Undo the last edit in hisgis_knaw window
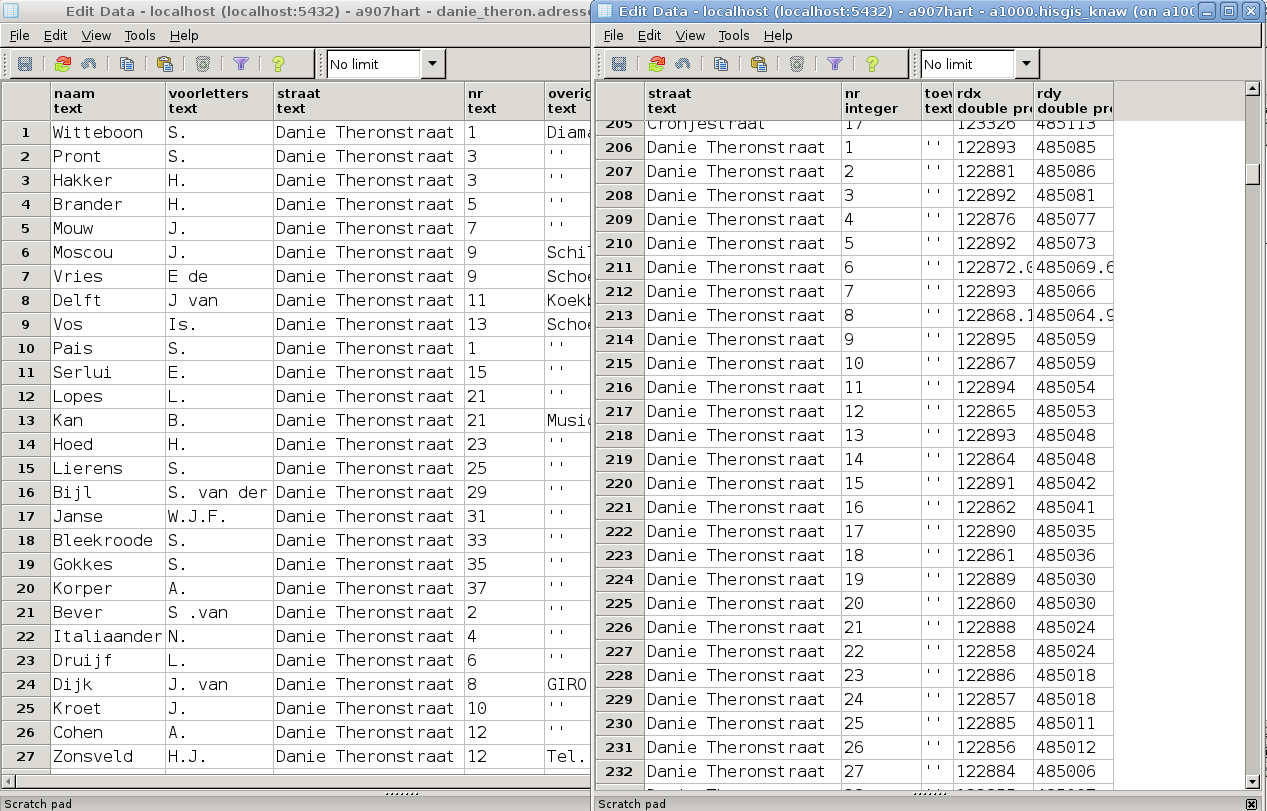This screenshot has width=1267, height=811. pos(682,64)
